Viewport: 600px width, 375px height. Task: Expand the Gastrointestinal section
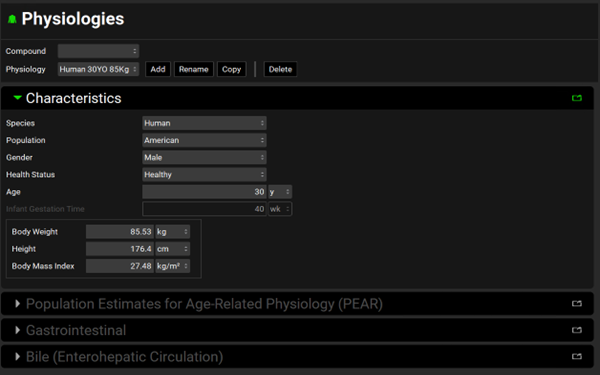coord(17,330)
